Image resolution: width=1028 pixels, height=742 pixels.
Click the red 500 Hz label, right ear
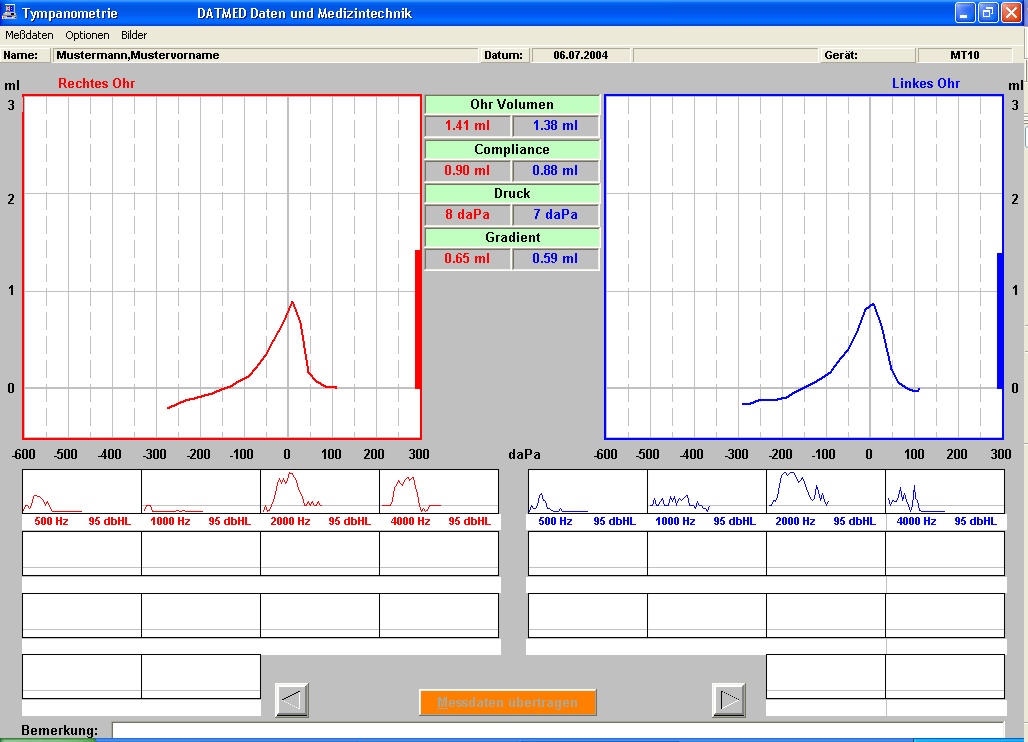coord(51,522)
